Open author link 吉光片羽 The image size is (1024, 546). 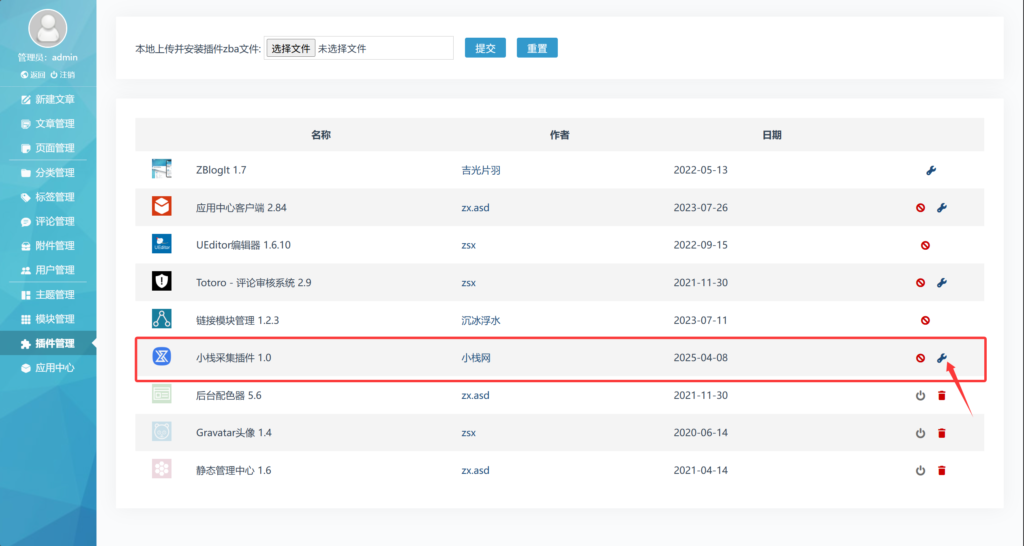[481, 170]
